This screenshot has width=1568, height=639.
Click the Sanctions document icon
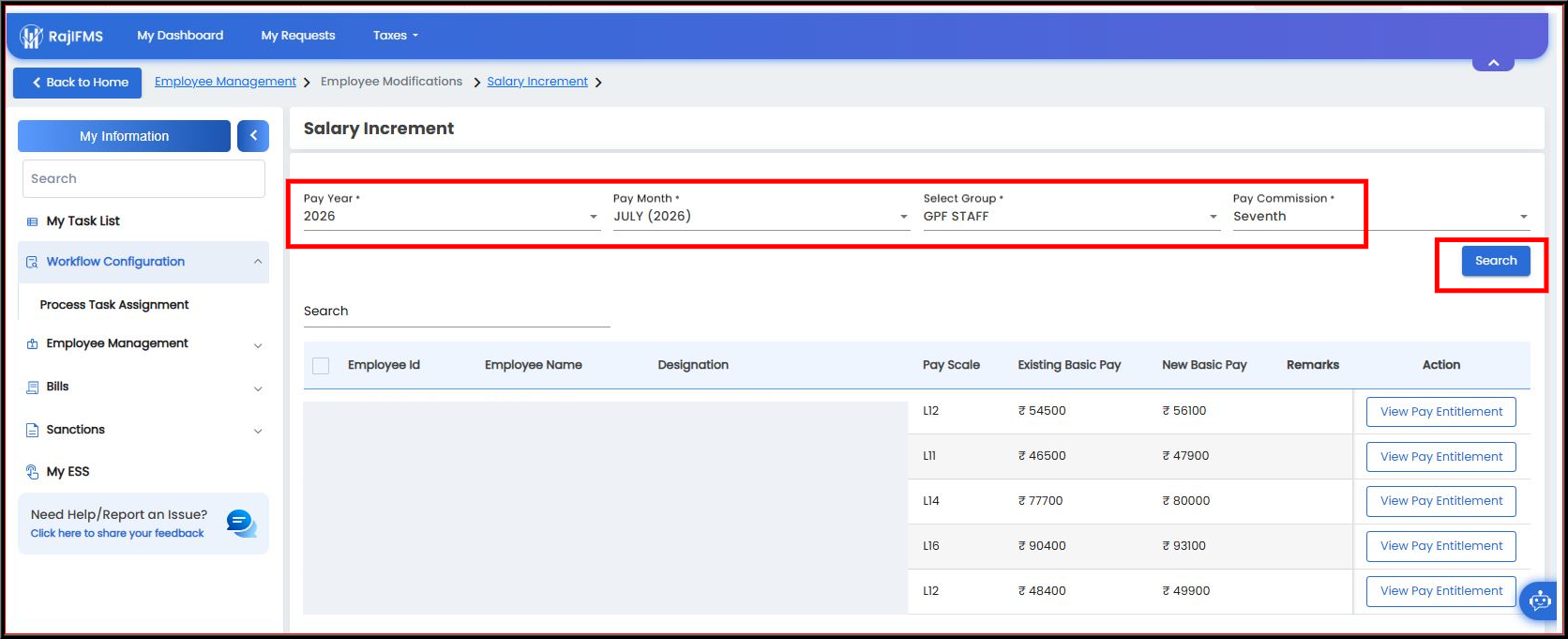point(33,430)
